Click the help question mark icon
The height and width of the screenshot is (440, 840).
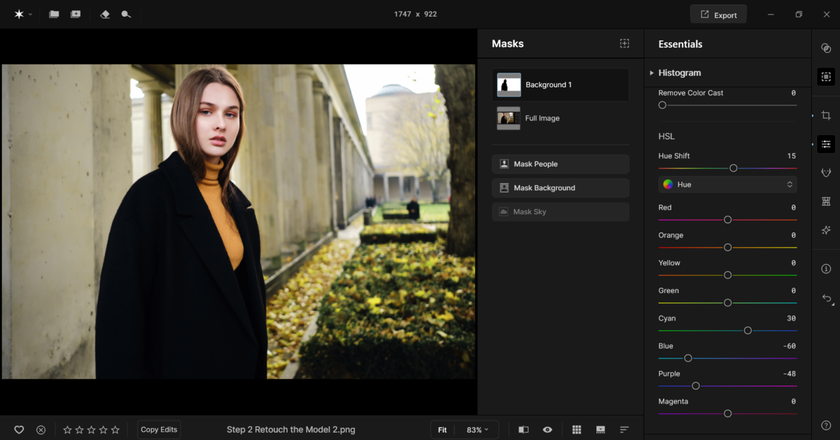[826, 425]
